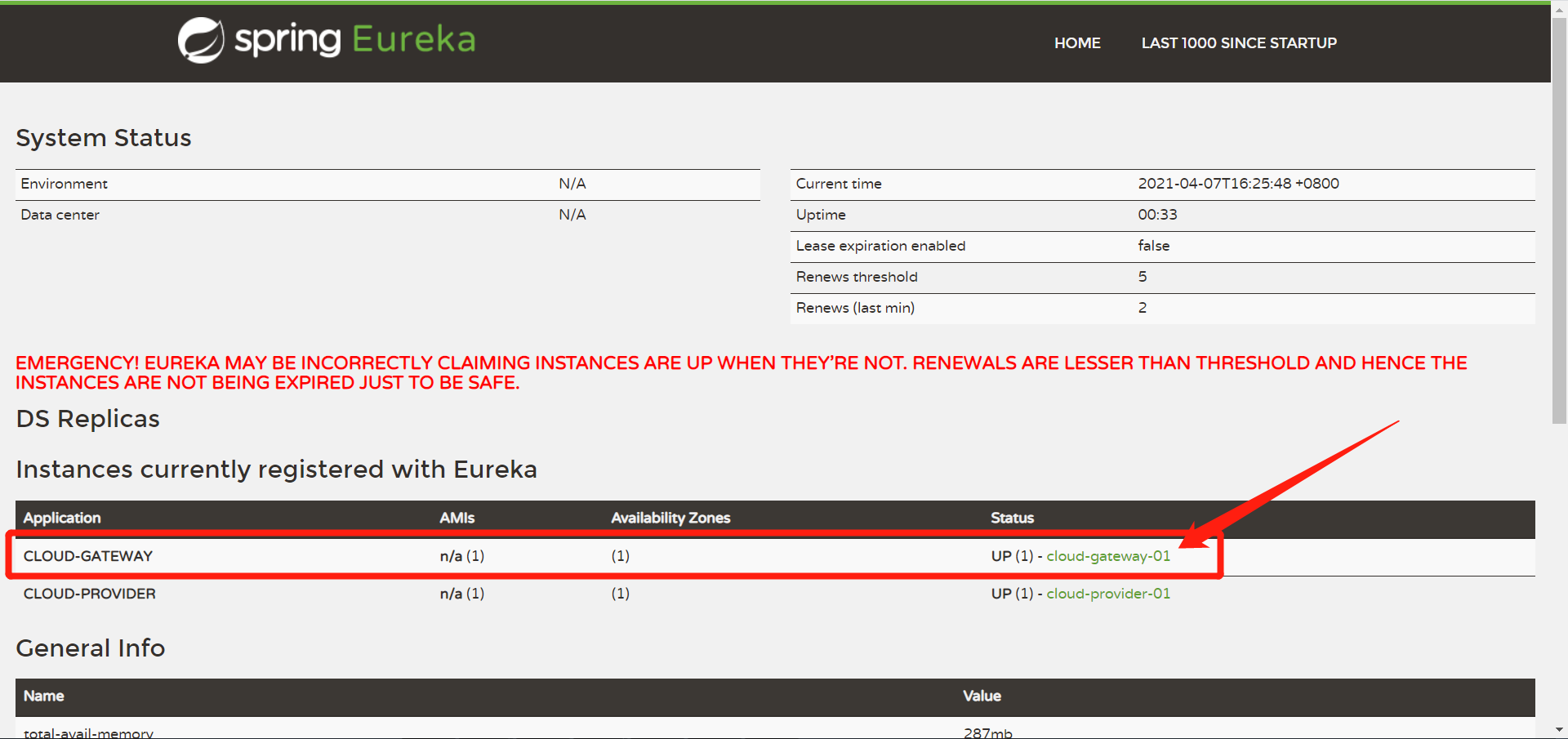The width and height of the screenshot is (1568, 739).
Task: Click the green Eureka wordmark
Action: [x=413, y=39]
